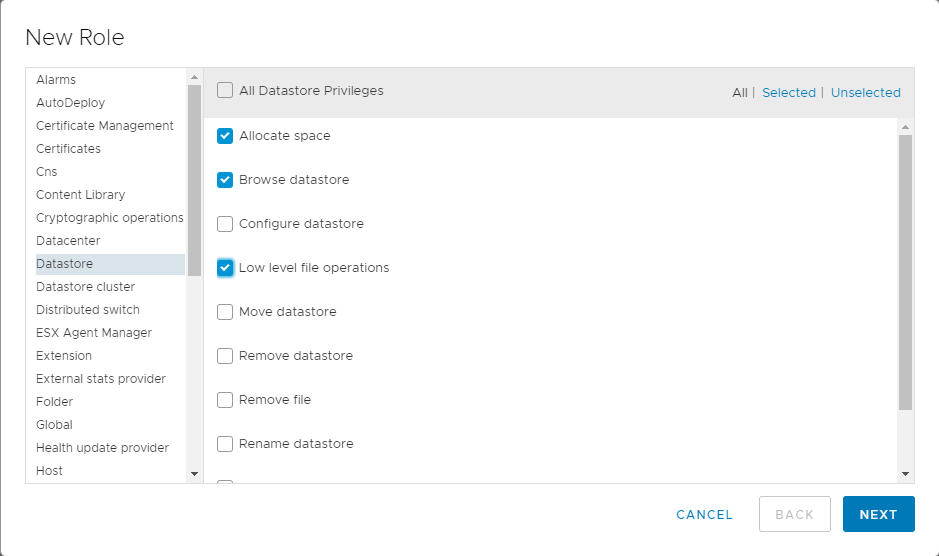Uncheck the Allocate space privilege
The width and height of the screenshot is (939, 556).
[x=225, y=136]
